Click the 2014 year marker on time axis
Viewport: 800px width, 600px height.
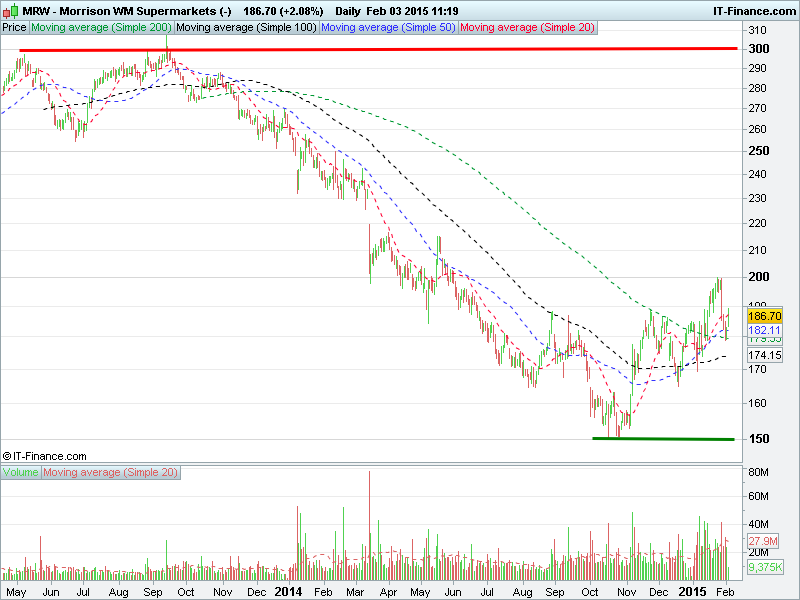coord(288,592)
